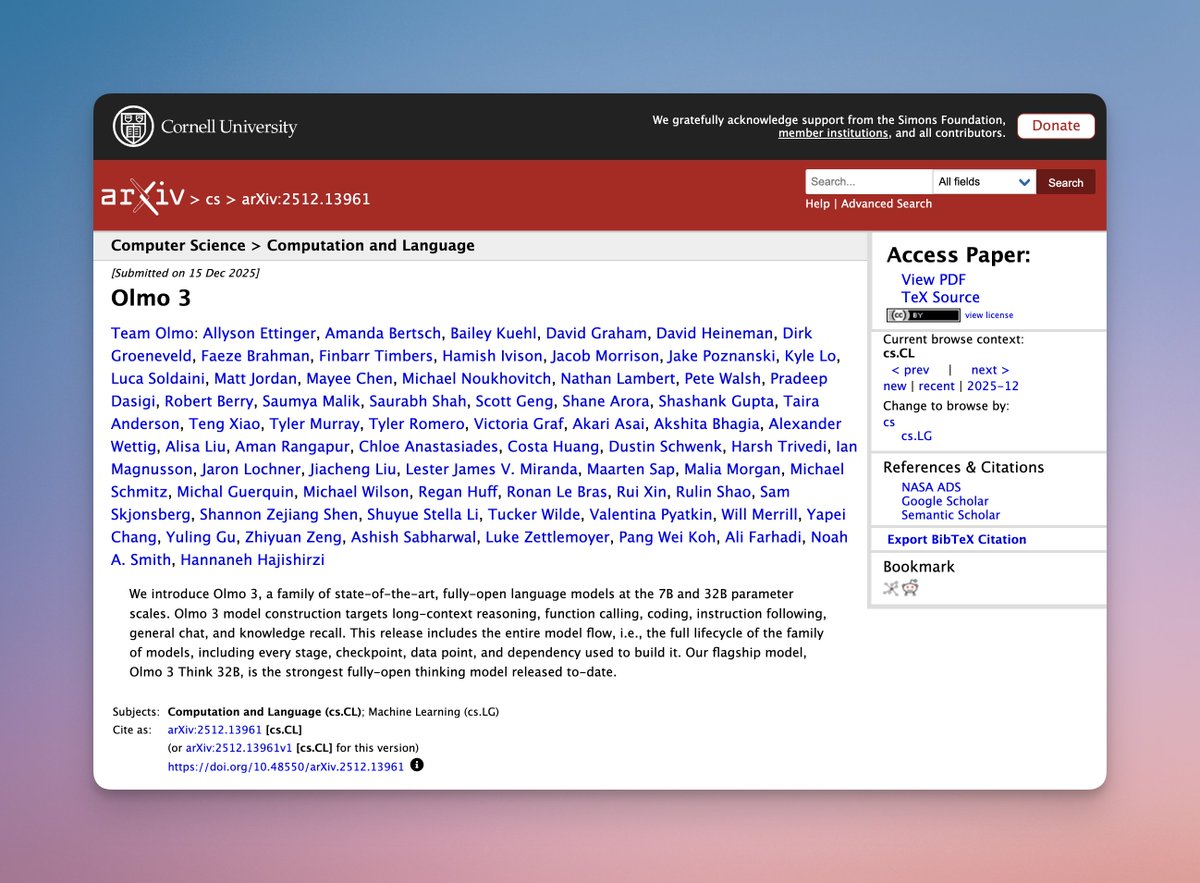Open arXiv:2512.13961v1 version link
The height and width of the screenshot is (883, 1200).
click(x=239, y=748)
